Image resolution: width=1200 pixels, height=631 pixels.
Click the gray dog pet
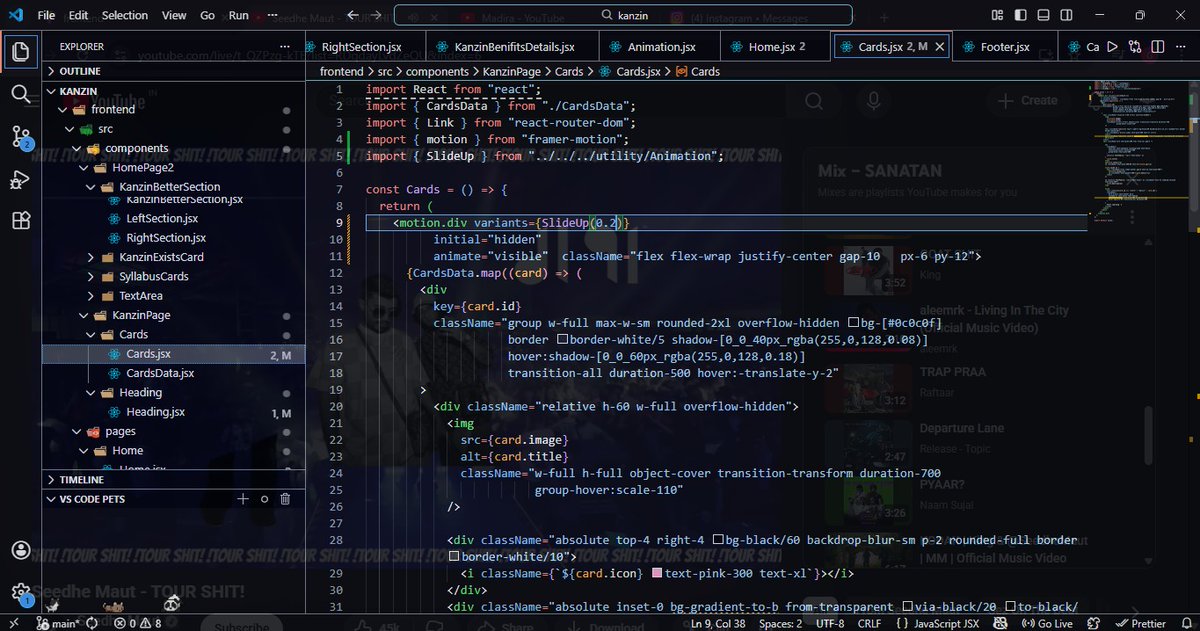coord(53,605)
